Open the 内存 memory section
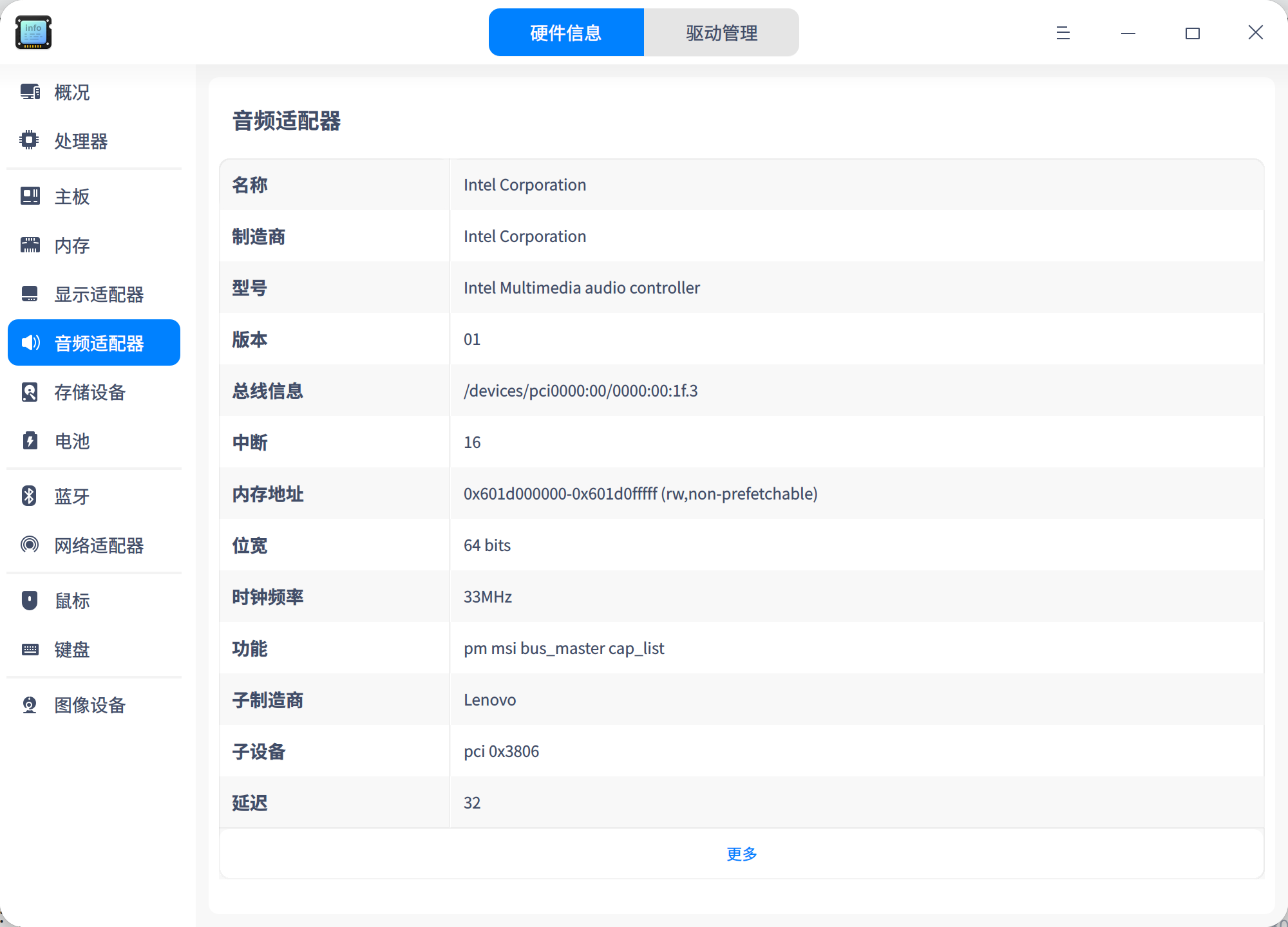The image size is (1288, 927). pyautogui.click(x=71, y=245)
